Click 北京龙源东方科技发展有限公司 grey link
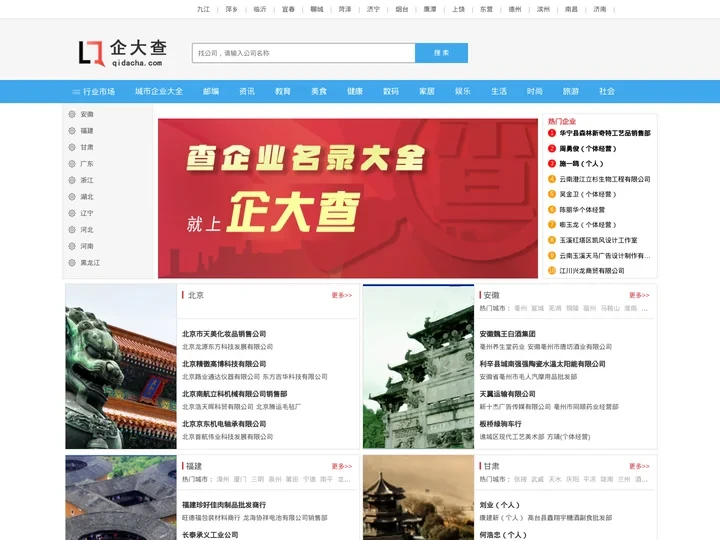720x540 pixels. (x=227, y=347)
